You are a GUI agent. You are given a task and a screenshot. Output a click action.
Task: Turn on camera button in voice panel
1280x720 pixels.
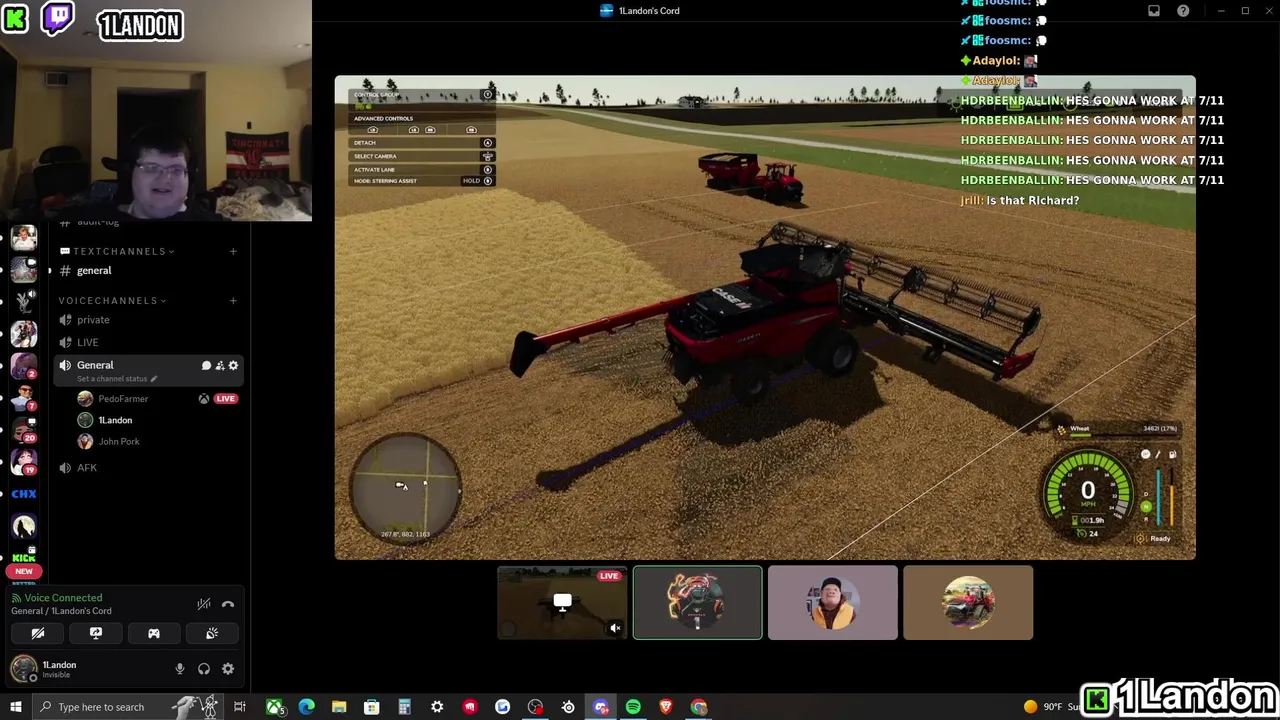pos(38,633)
